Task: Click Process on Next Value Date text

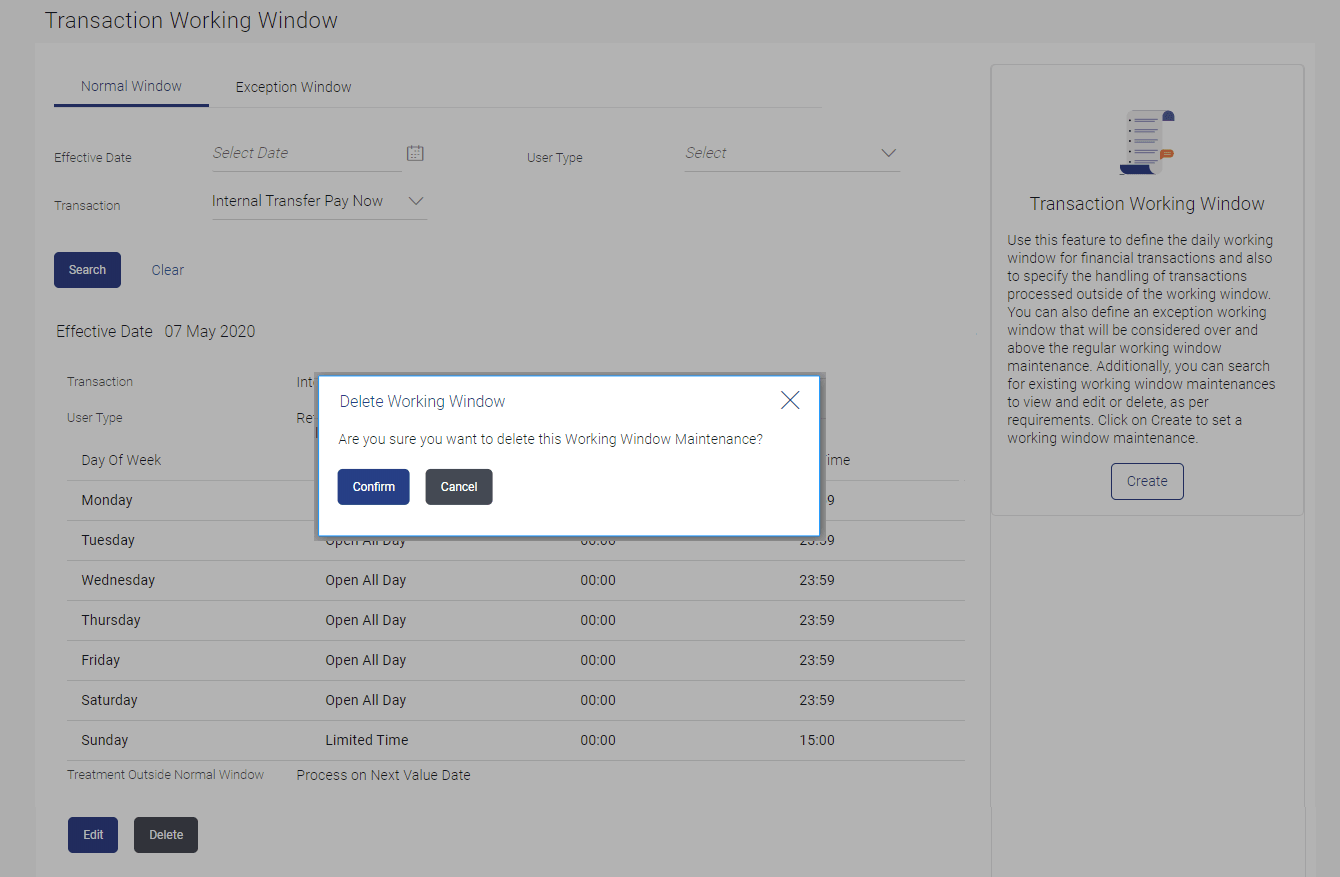Action: point(383,775)
